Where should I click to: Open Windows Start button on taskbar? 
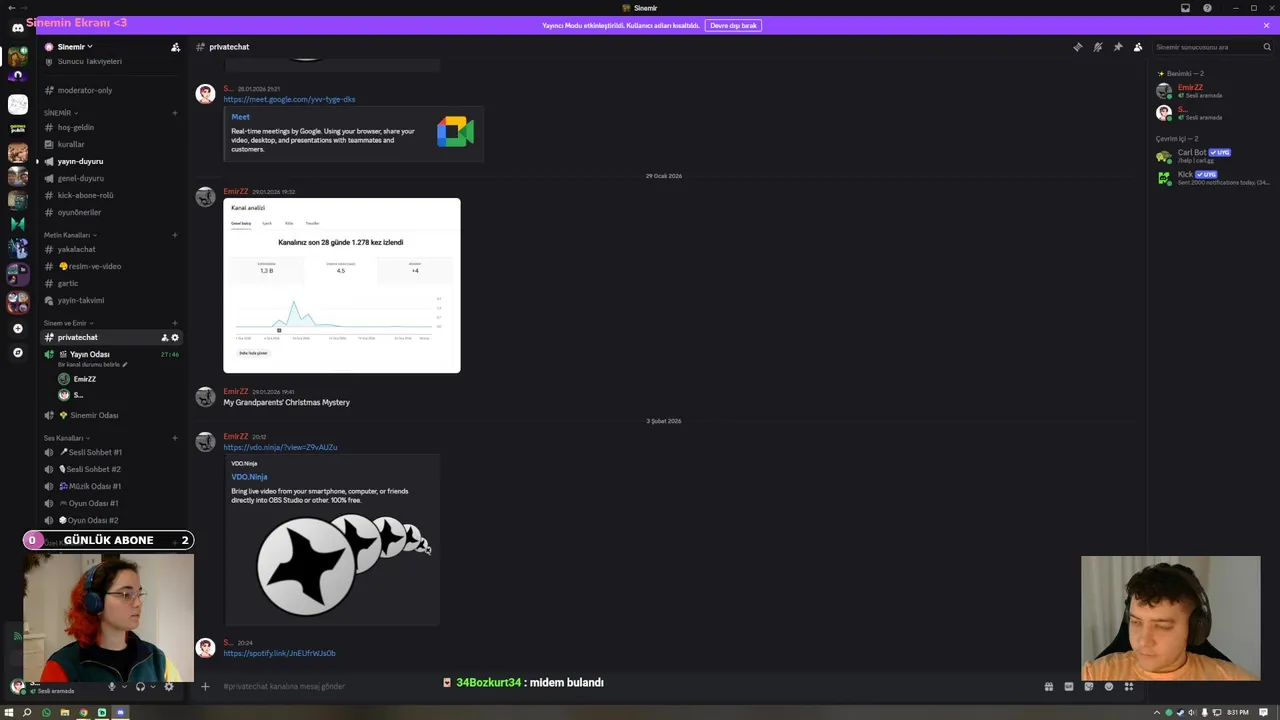pos(9,712)
